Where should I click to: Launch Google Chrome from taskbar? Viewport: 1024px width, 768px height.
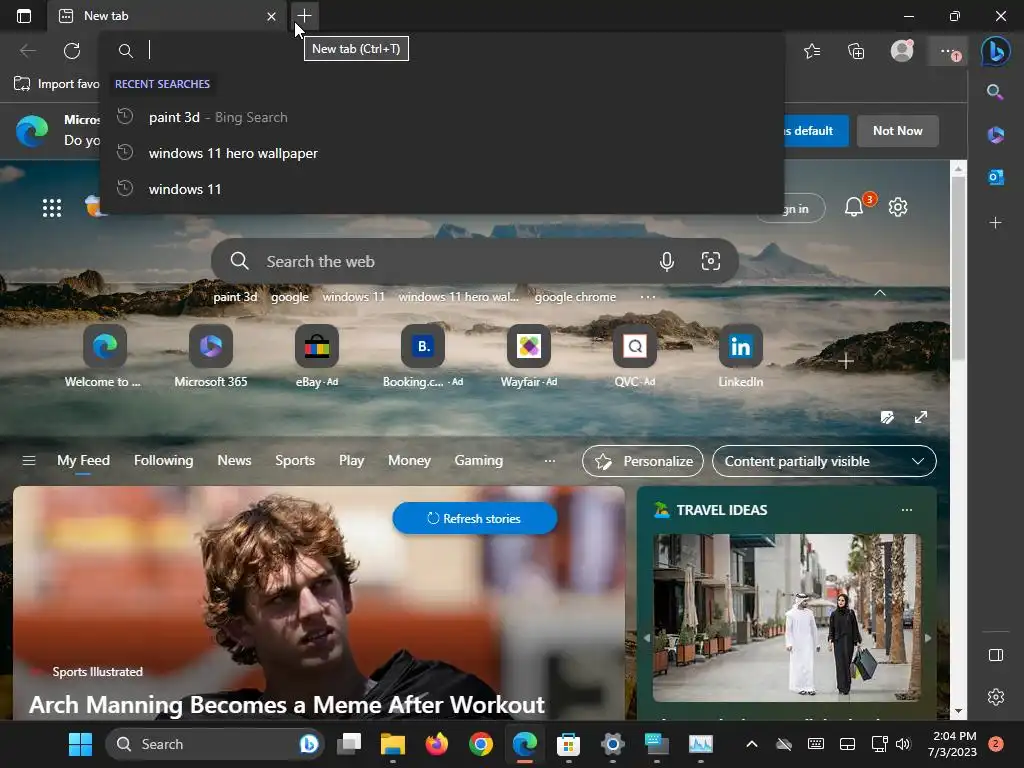[x=481, y=744]
